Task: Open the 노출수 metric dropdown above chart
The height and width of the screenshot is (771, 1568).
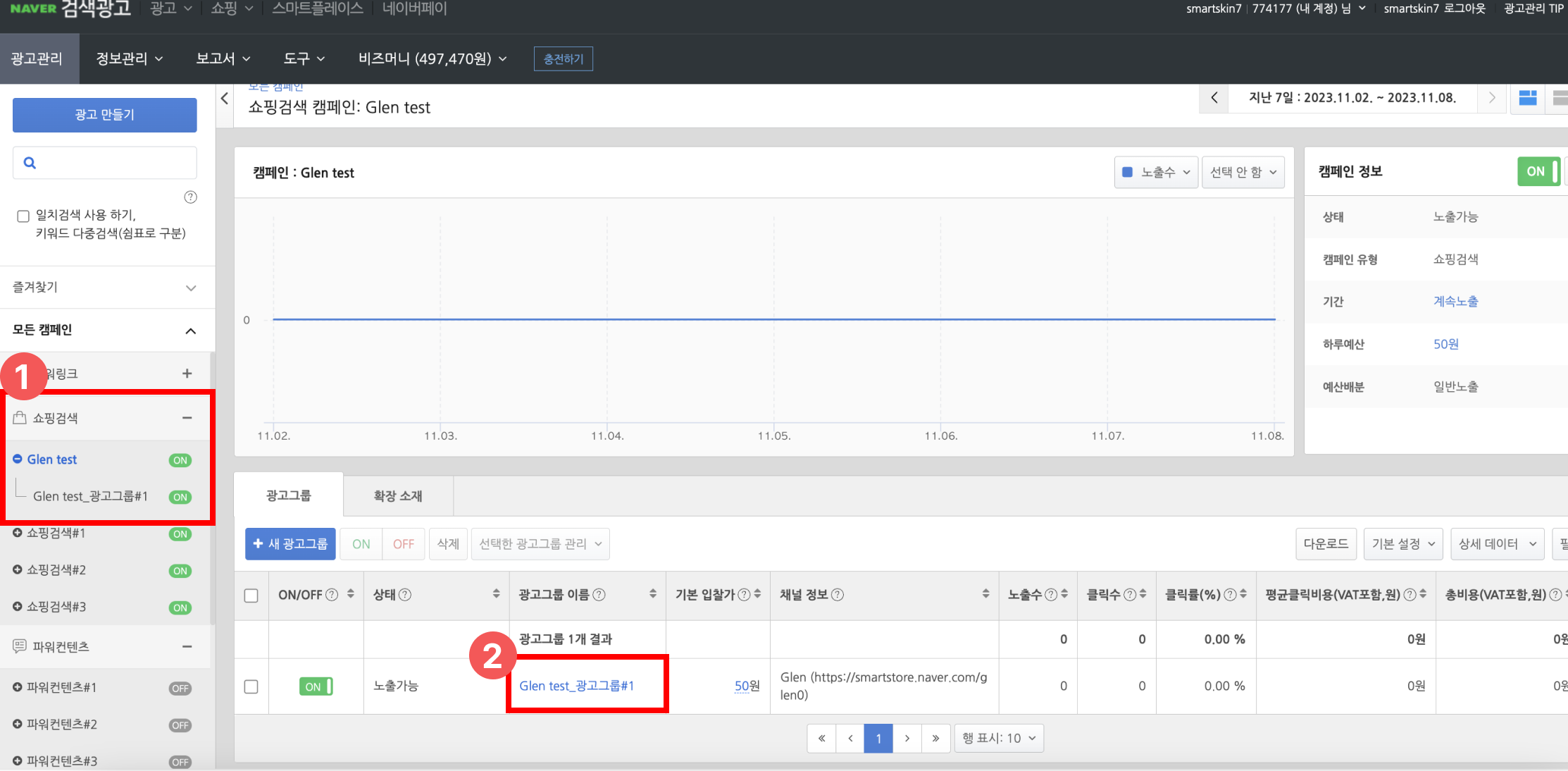Action: 1156,171
